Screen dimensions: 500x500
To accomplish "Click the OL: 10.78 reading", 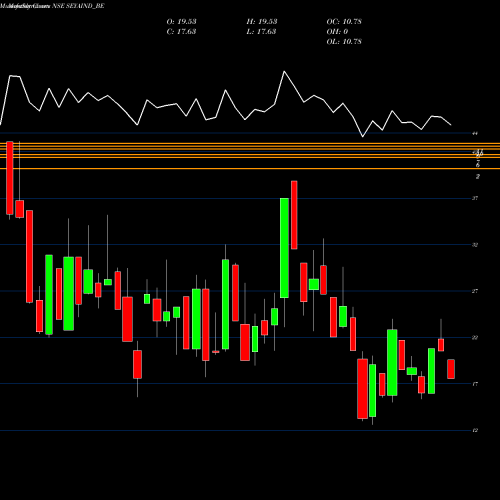I will point(344,41).
